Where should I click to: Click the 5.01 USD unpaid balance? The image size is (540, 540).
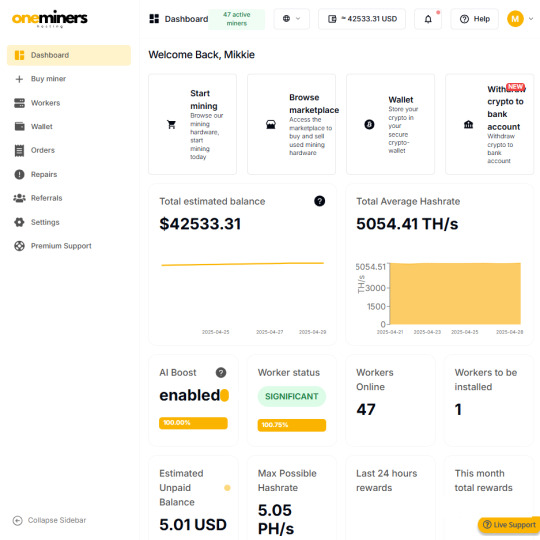click(193, 525)
